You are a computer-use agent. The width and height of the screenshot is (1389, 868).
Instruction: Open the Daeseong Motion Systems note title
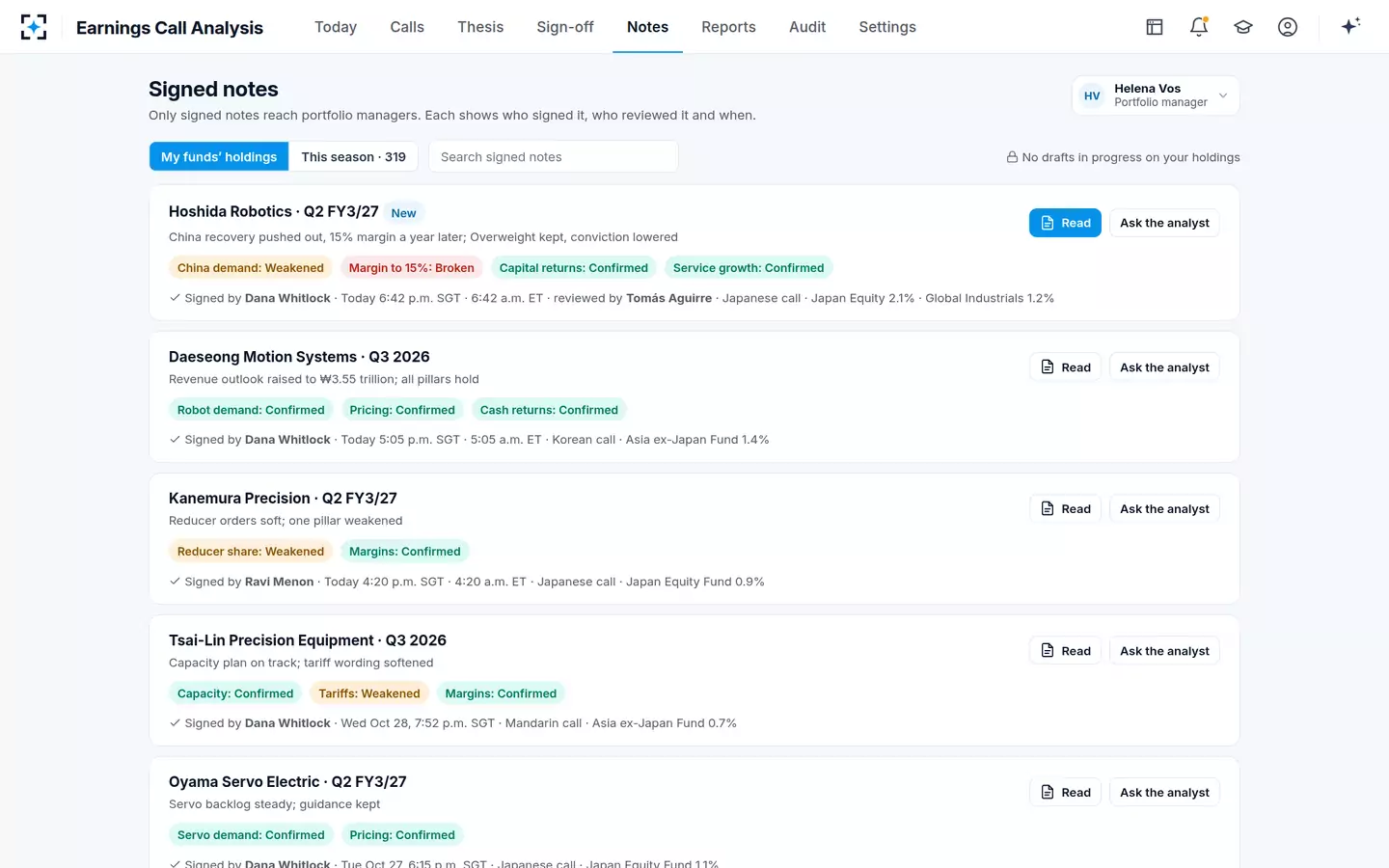tap(299, 357)
